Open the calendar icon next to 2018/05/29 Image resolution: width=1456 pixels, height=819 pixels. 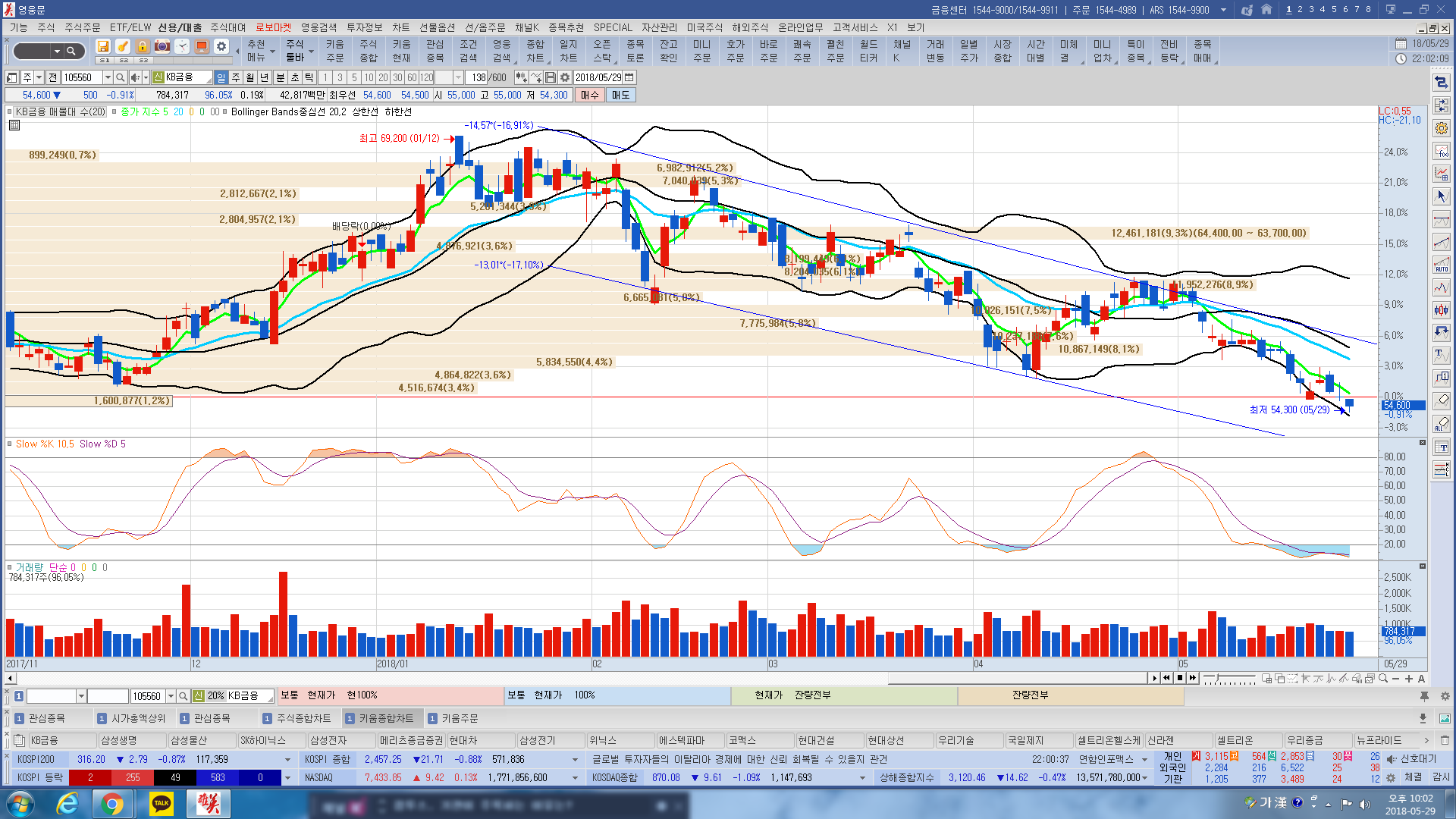coord(629,77)
